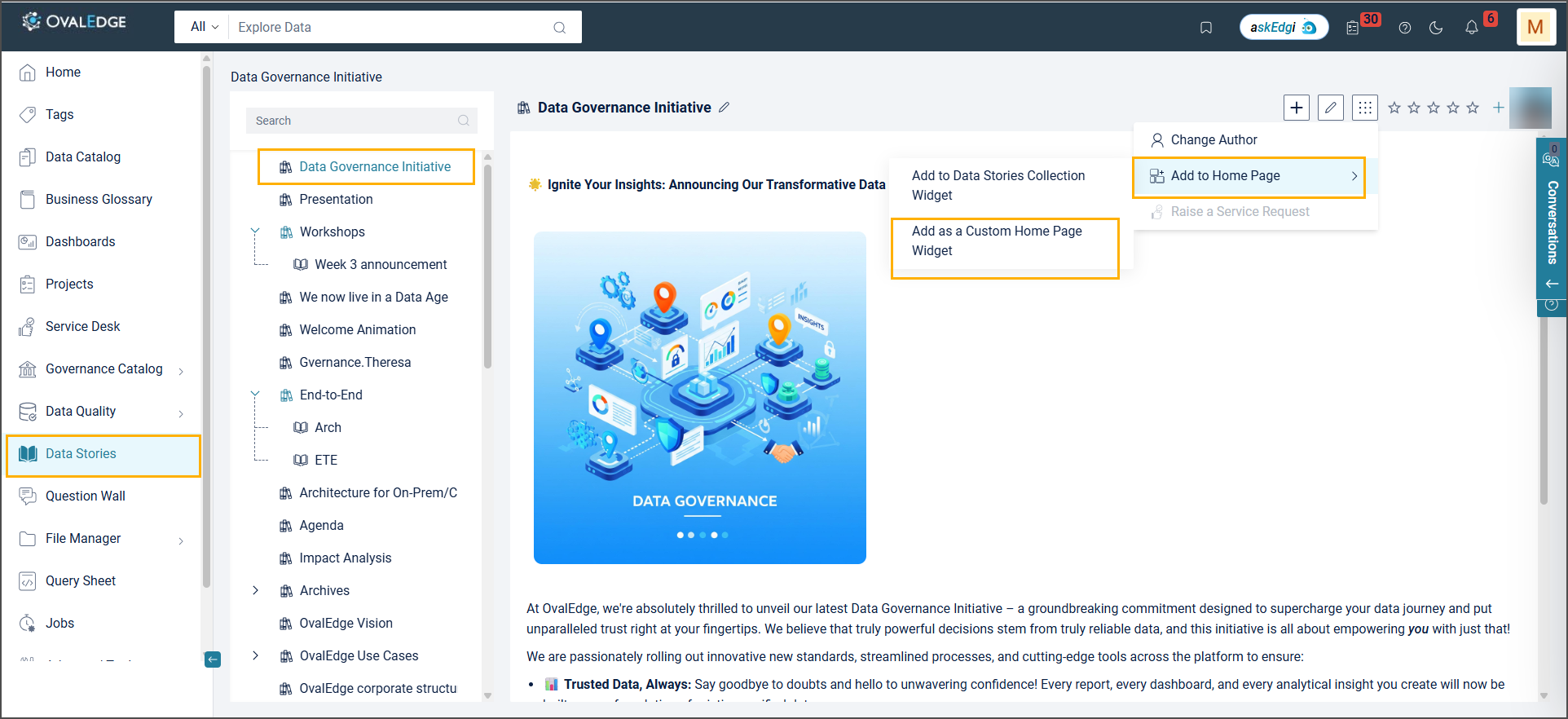Screen dimensions: 1568x719
Task: Expand the Data Quality submenu arrow
Action: (x=181, y=413)
